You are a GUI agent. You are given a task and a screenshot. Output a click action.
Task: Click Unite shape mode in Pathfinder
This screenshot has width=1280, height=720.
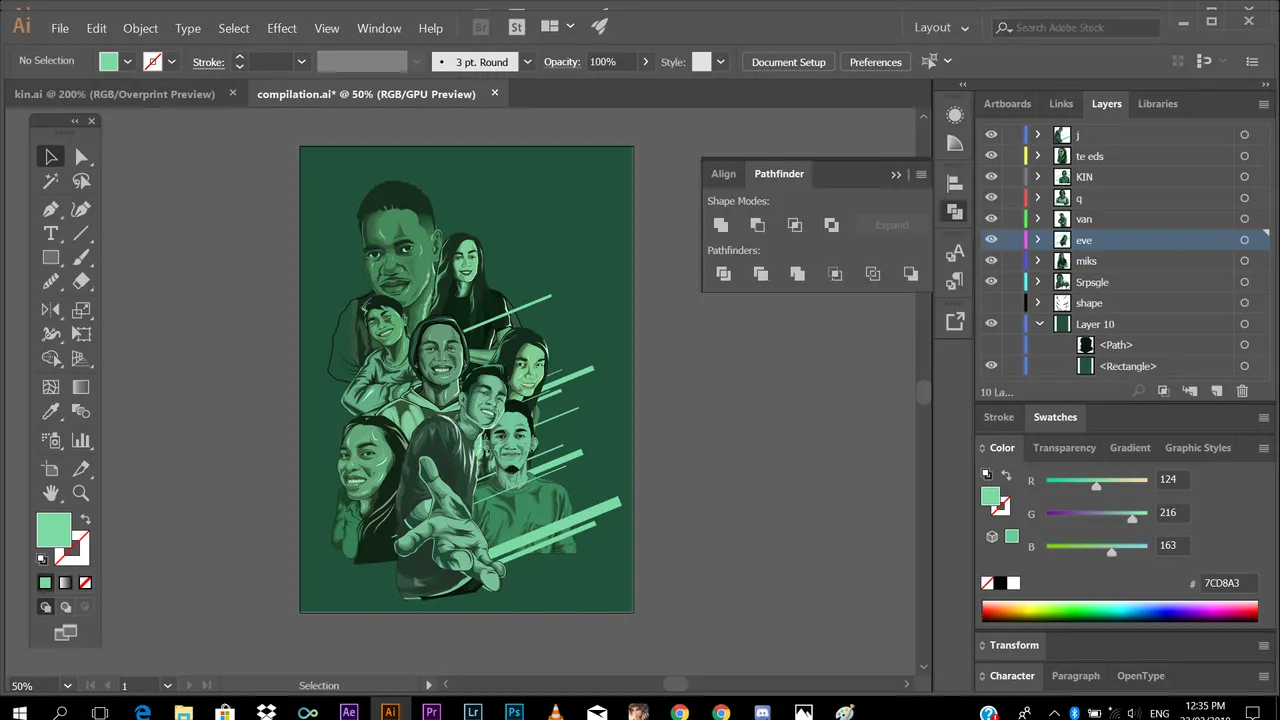[x=721, y=225]
